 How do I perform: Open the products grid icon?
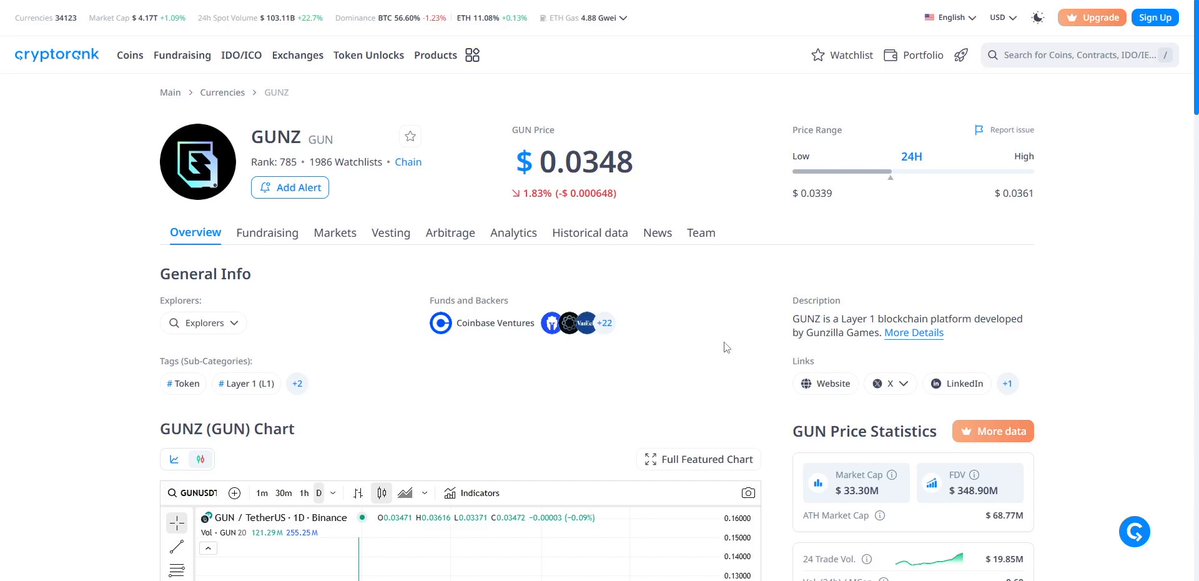(473, 55)
